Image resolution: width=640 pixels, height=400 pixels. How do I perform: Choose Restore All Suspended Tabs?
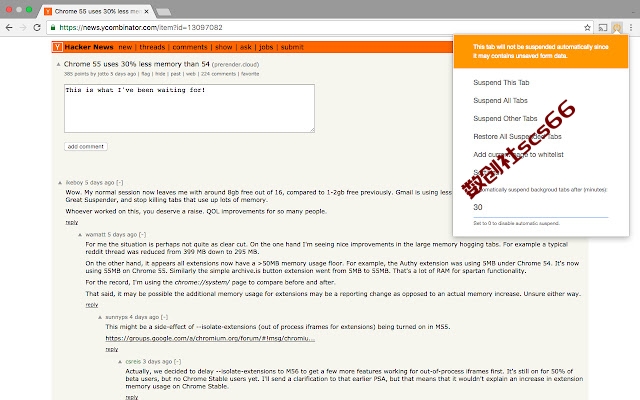518,136
